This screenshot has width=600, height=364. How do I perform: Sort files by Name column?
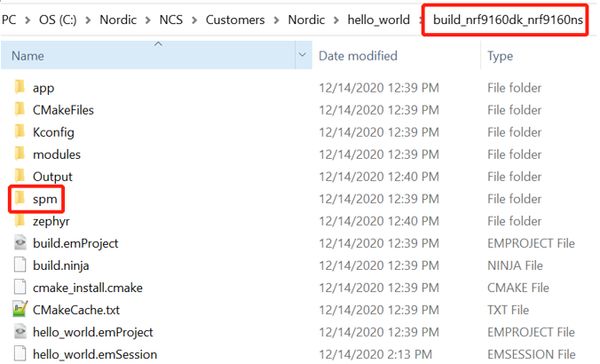point(148,55)
